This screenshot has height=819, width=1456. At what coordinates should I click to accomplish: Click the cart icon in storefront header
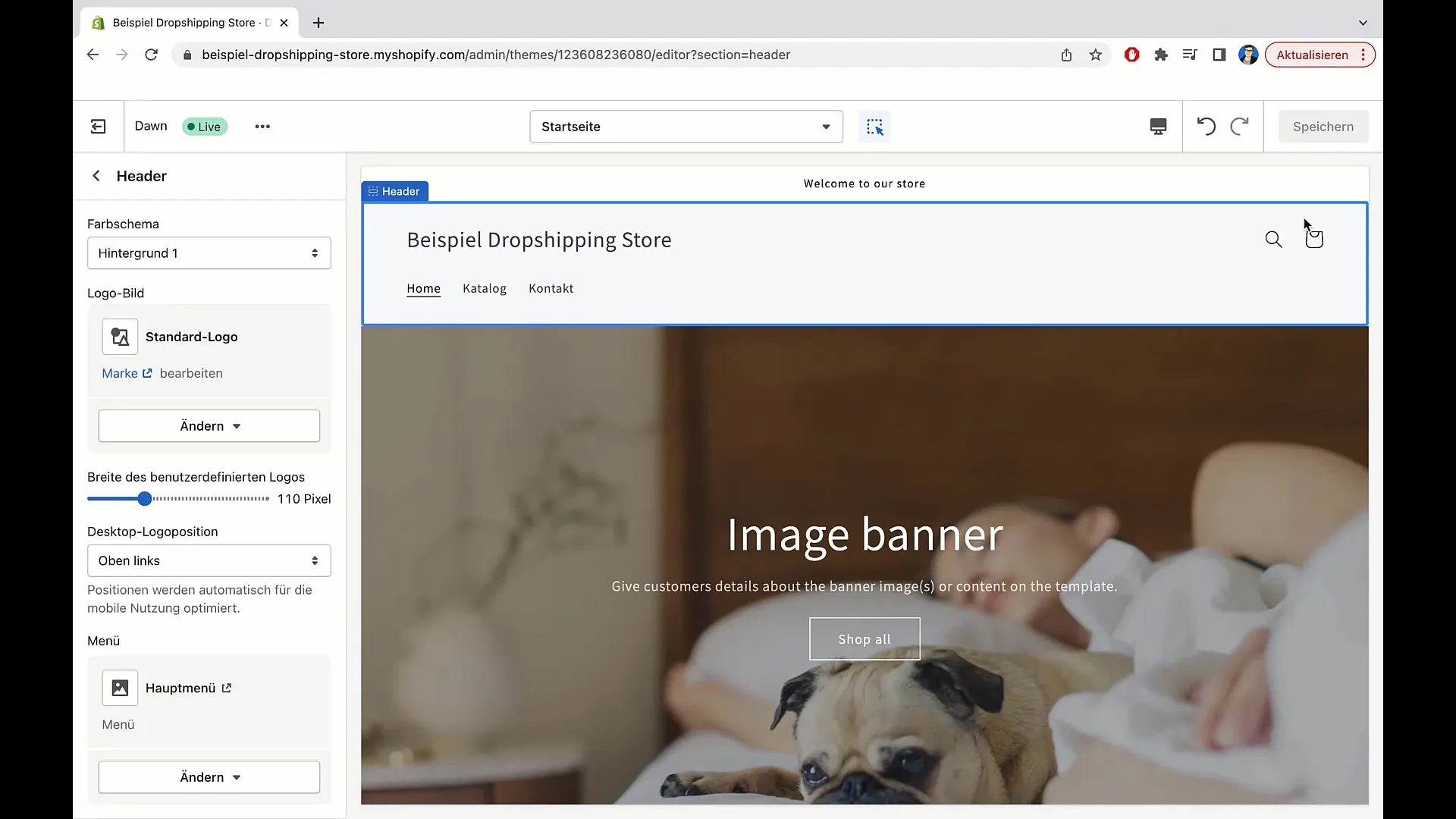1314,239
